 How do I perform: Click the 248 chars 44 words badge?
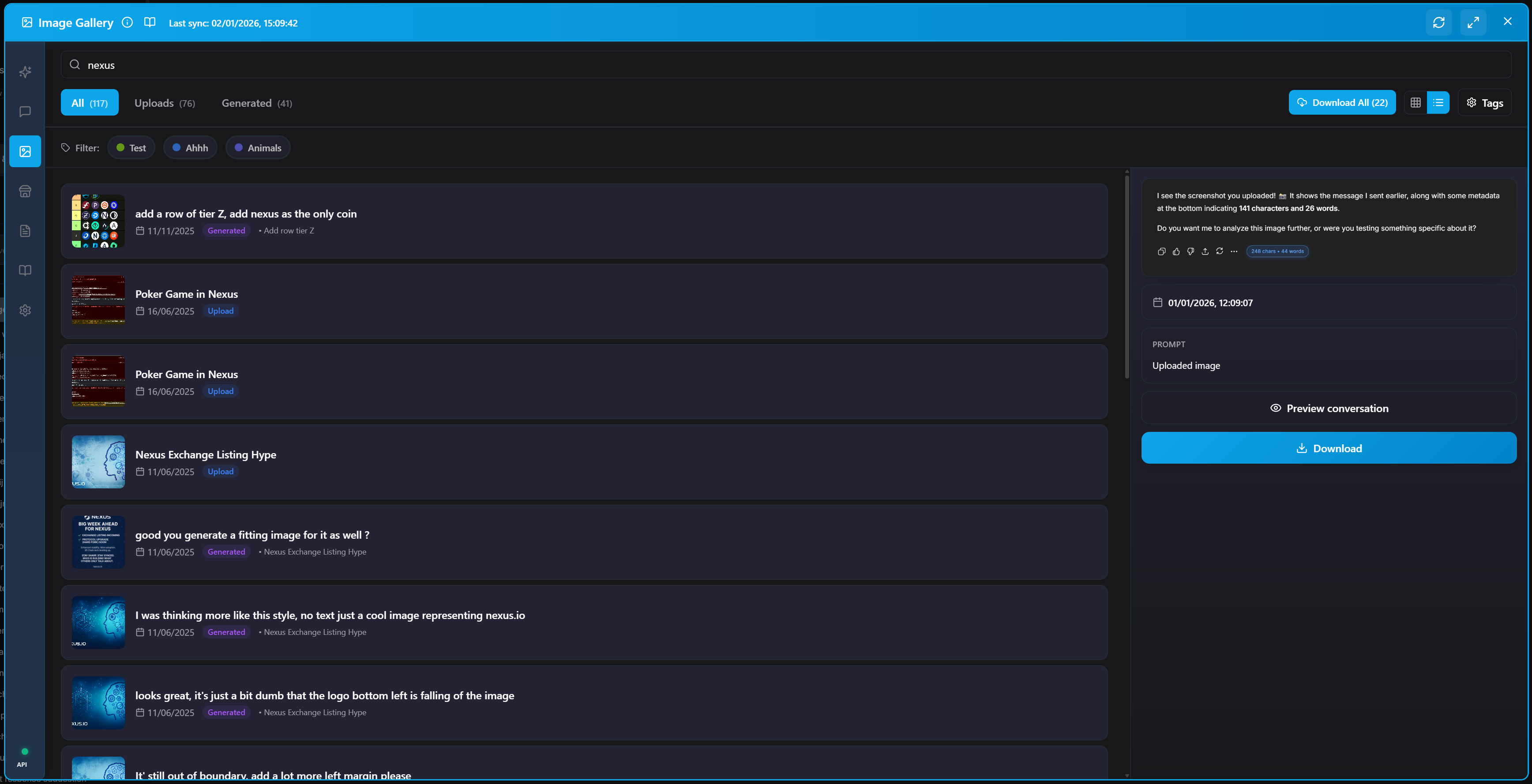(1277, 251)
